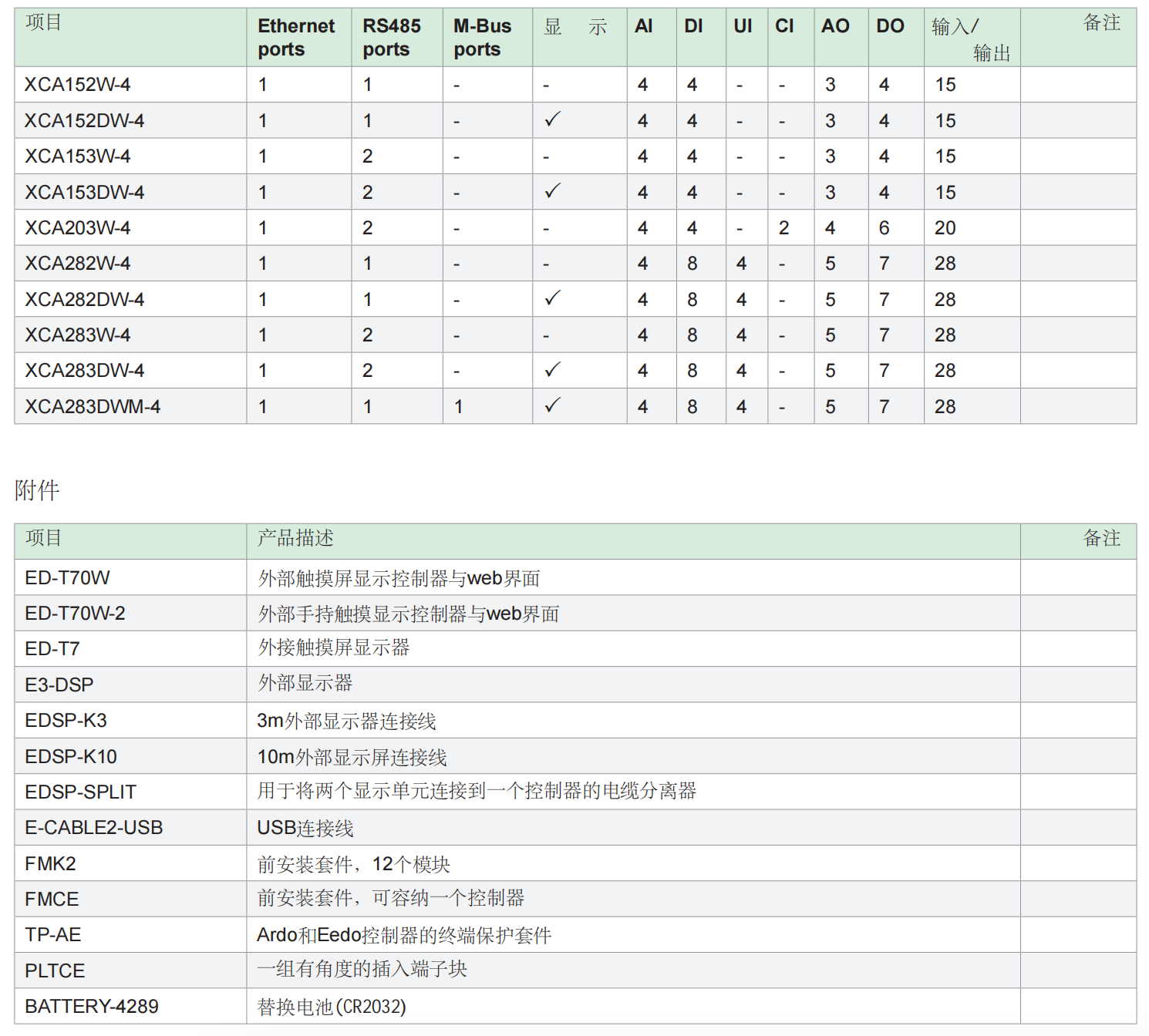Click the 附件 section heading
Image resolution: width=1149 pixels, height=1036 pixels.
tap(37, 490)
